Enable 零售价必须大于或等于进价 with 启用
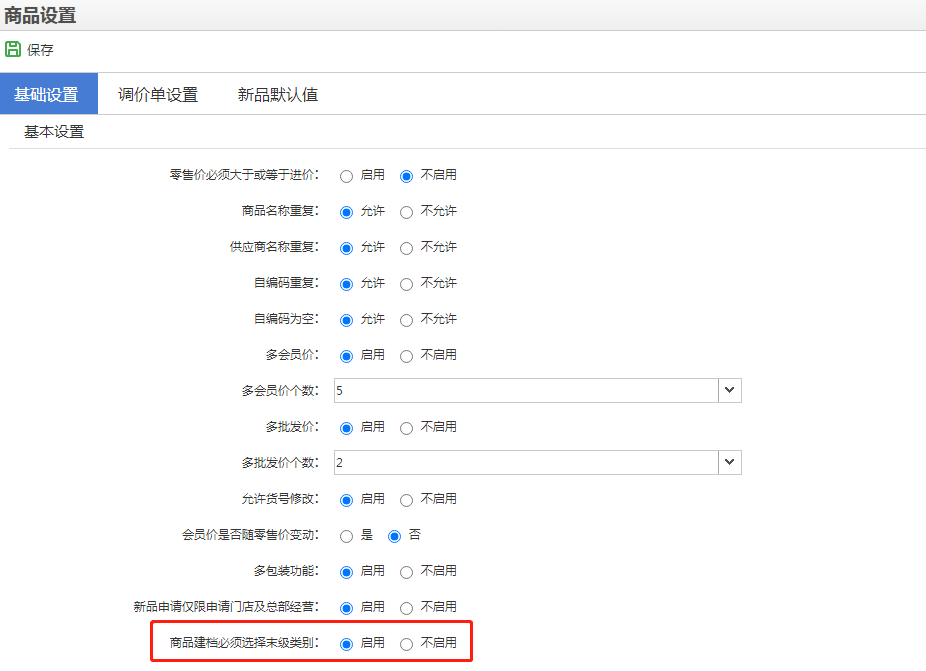Screen dimensions: 926x671 [x=347, y=176]
